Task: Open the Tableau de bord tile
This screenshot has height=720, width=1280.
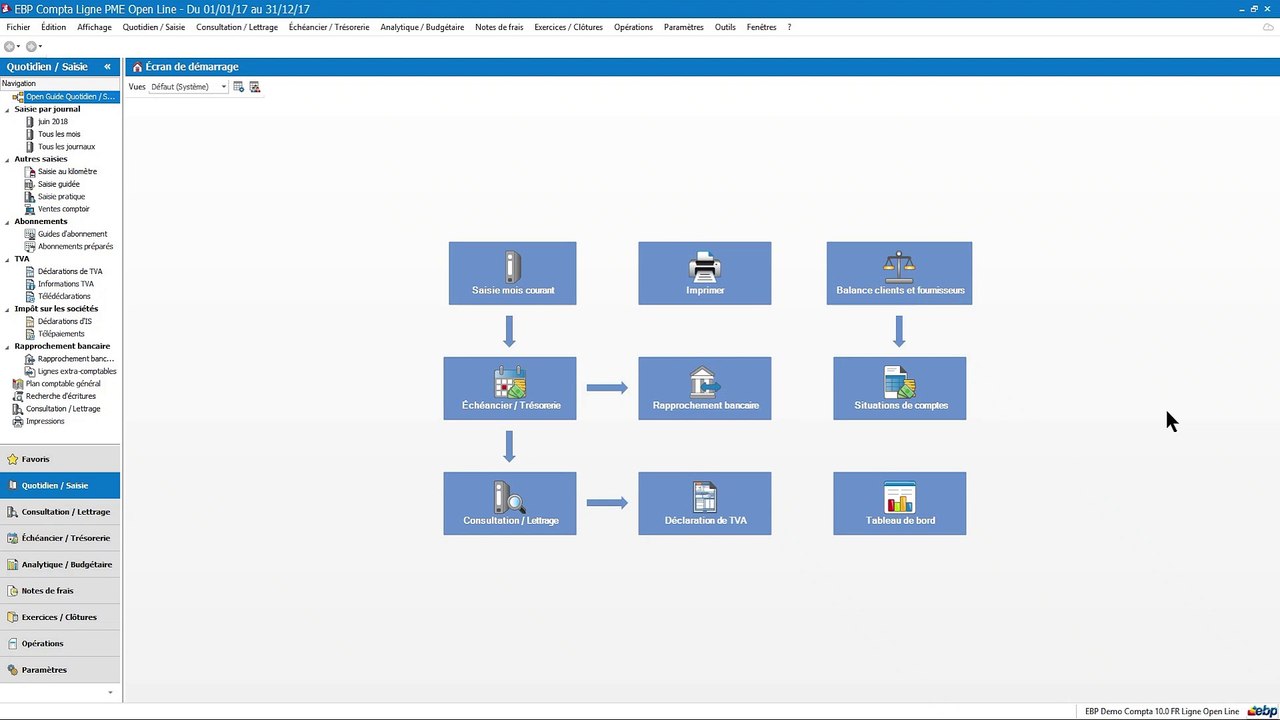Action: (x=900, y=503)
